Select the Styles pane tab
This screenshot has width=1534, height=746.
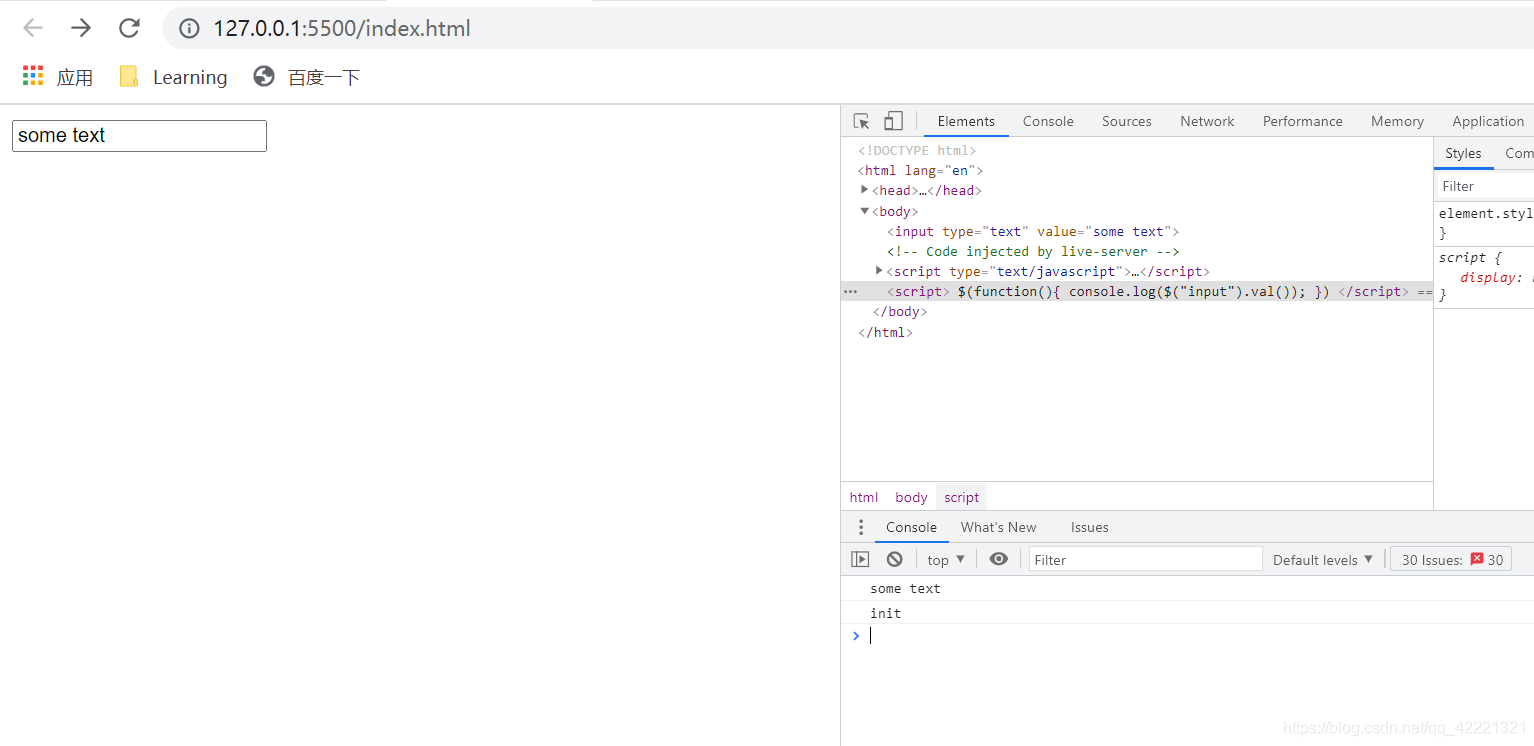[x=1463, y=153]
